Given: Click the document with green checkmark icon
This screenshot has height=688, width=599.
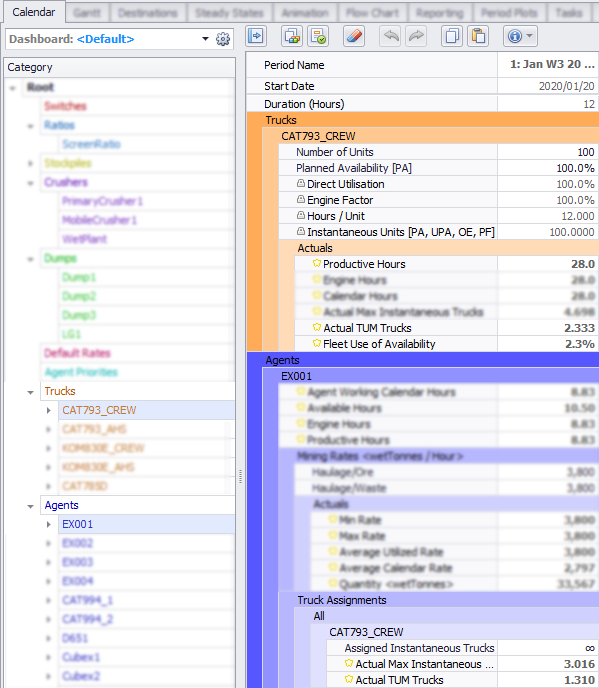Looking at the screenshot, I should coord(318,36).
